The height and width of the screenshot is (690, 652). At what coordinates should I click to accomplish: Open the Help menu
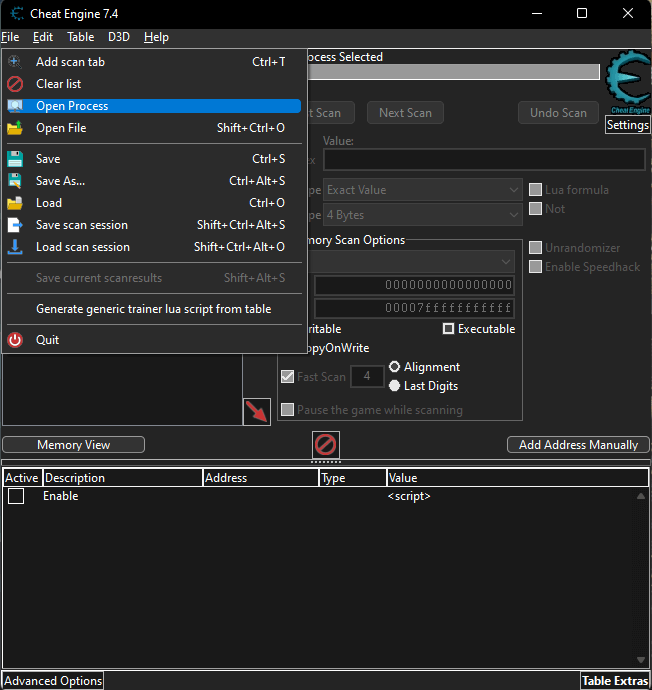tap(156, 37)
